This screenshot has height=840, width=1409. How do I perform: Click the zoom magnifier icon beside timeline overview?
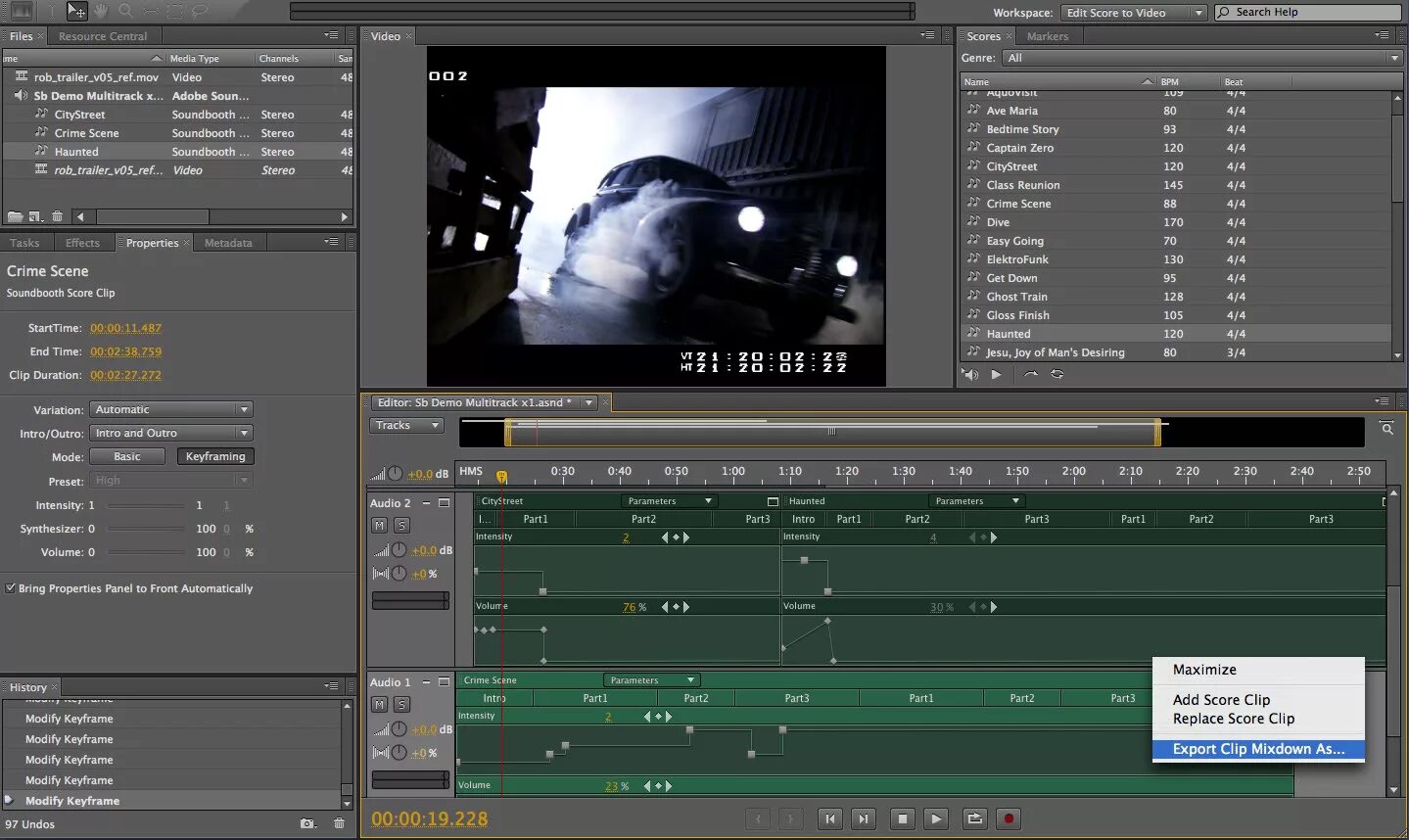[1386, 428]
